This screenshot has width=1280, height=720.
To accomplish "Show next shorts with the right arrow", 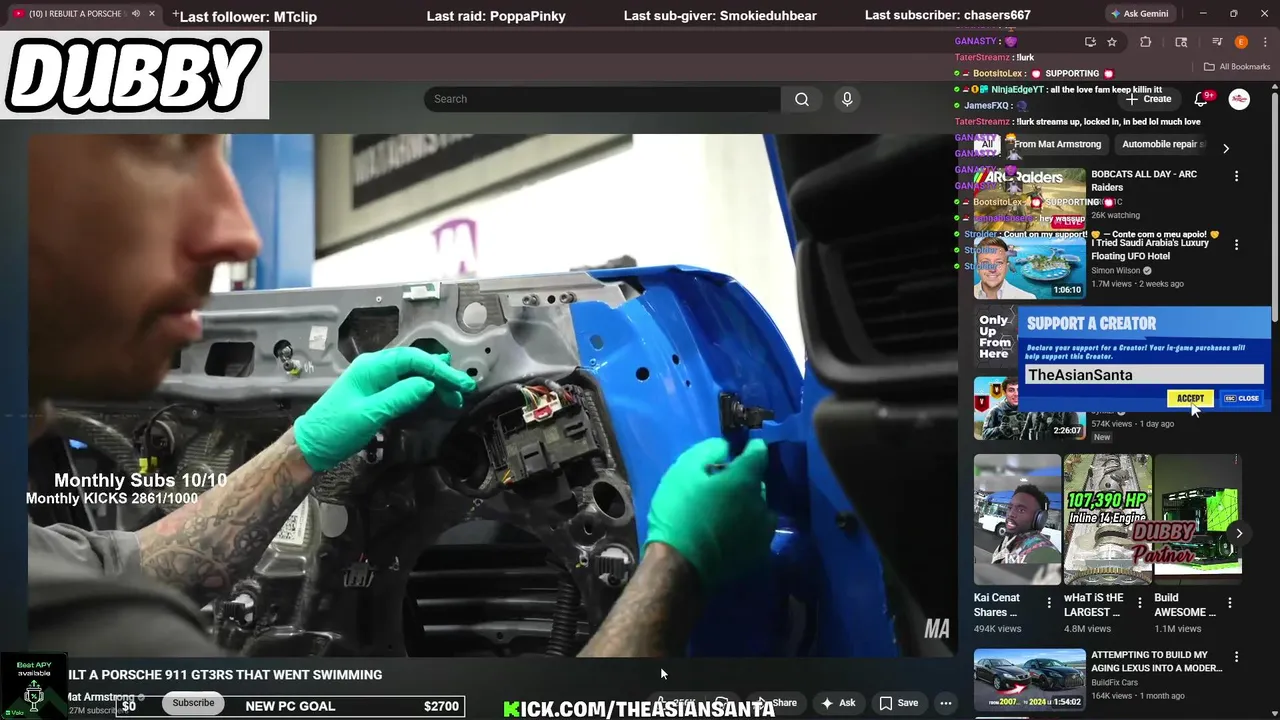I will [1239, 533].
